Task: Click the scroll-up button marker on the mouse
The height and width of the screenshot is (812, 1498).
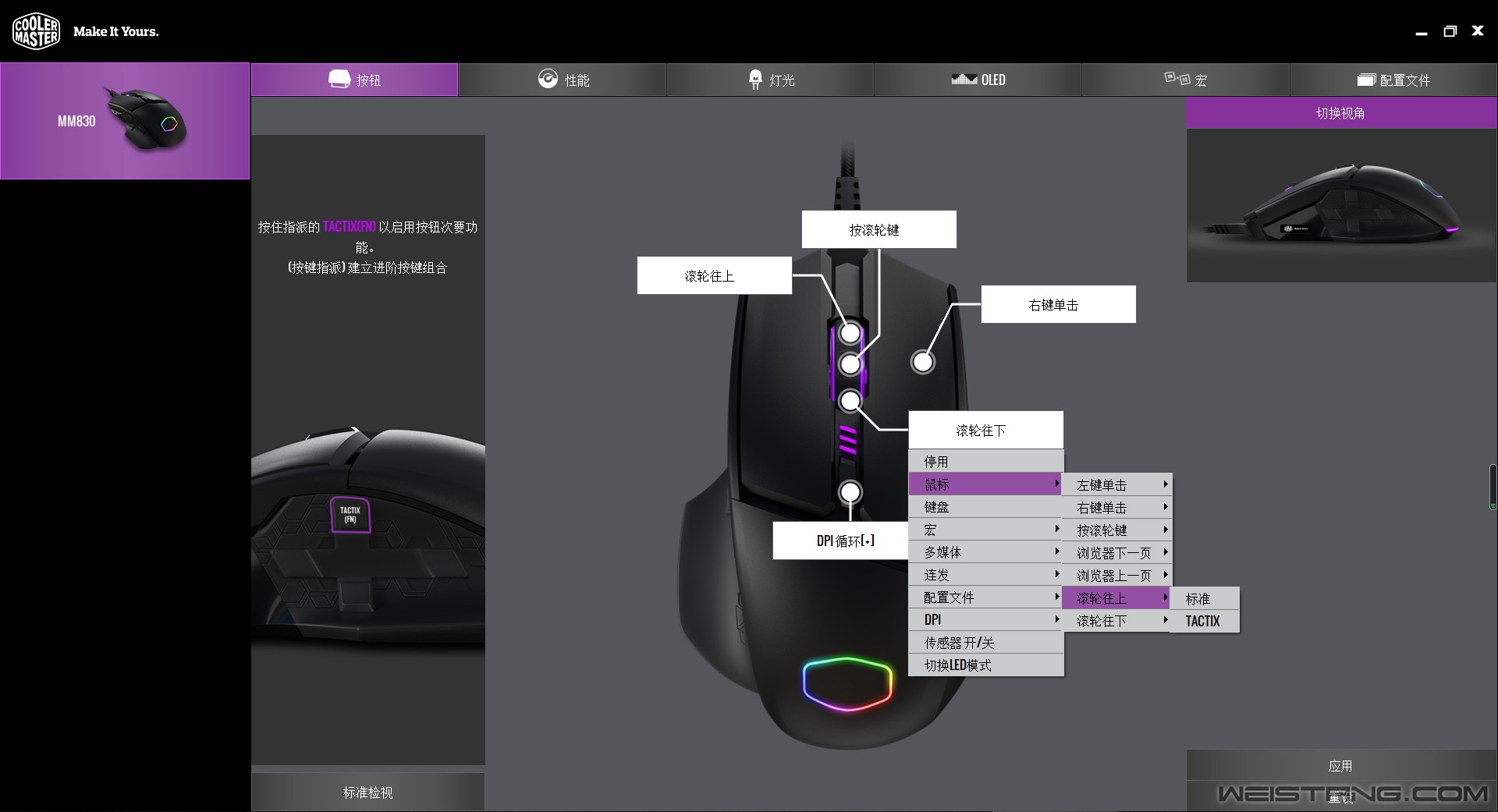Action: point(850,333)
